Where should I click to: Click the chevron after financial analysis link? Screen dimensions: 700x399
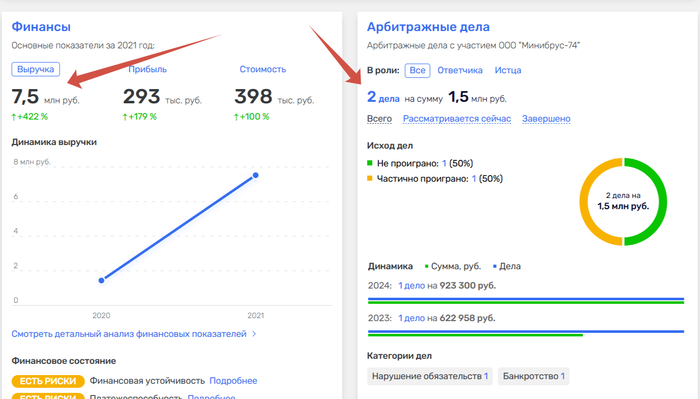point(254,334)
